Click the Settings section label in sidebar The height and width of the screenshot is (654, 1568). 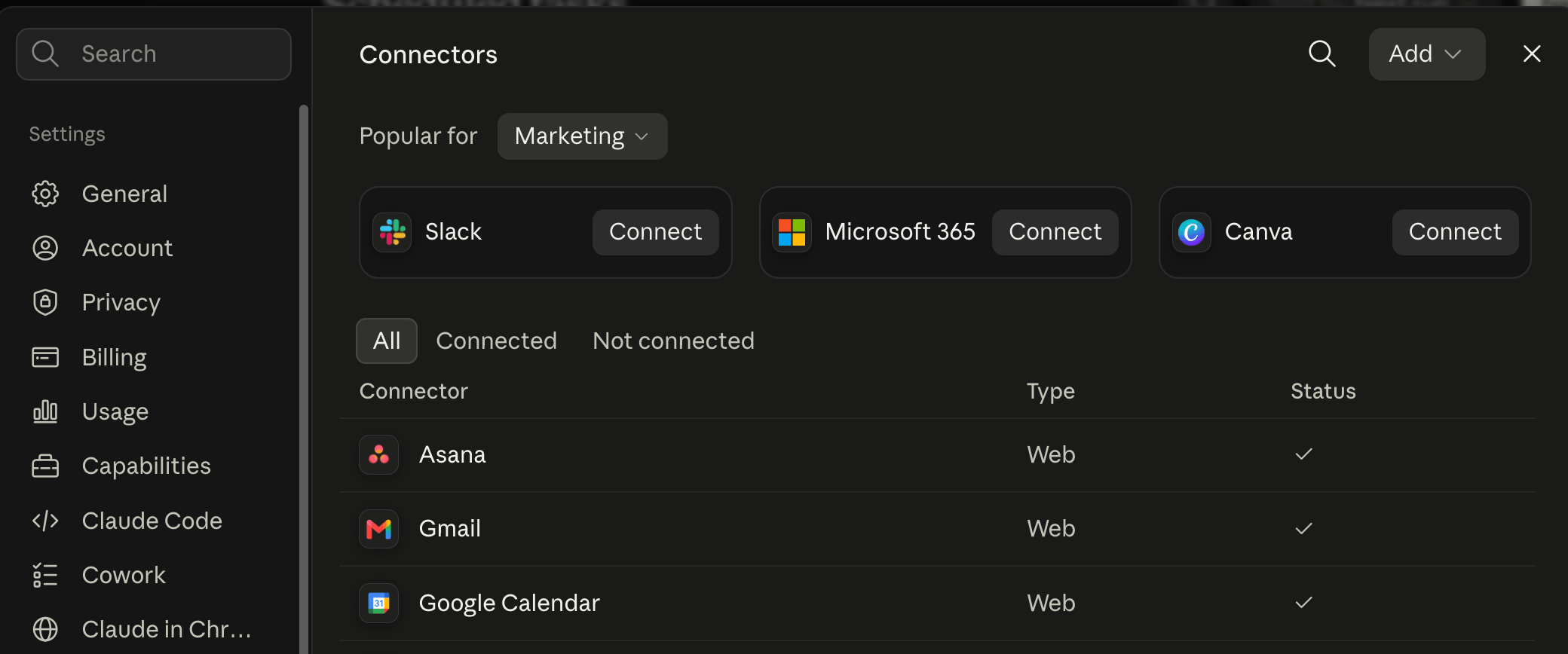(x=67, y=134)
